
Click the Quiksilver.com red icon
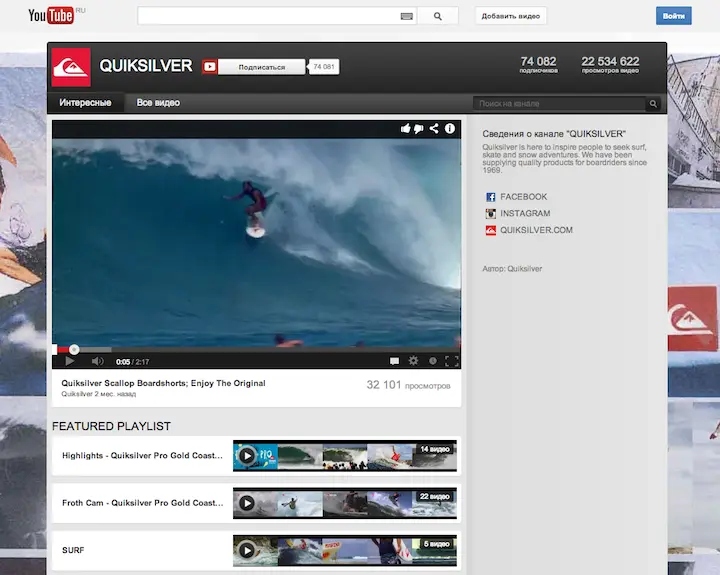coord(490,231)
